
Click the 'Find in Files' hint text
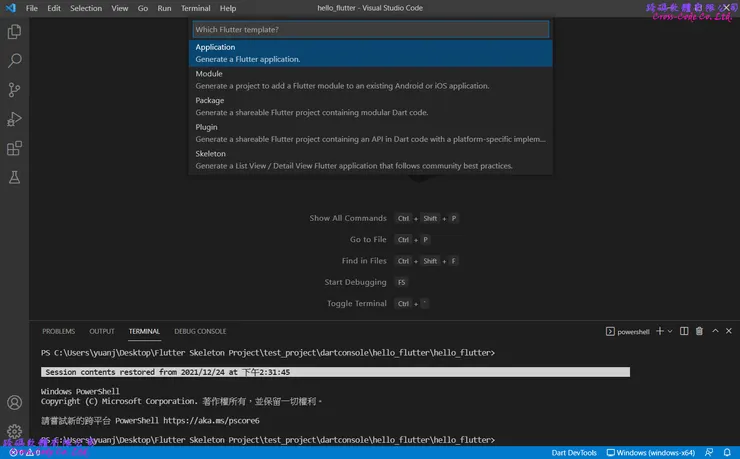[364, 260]
